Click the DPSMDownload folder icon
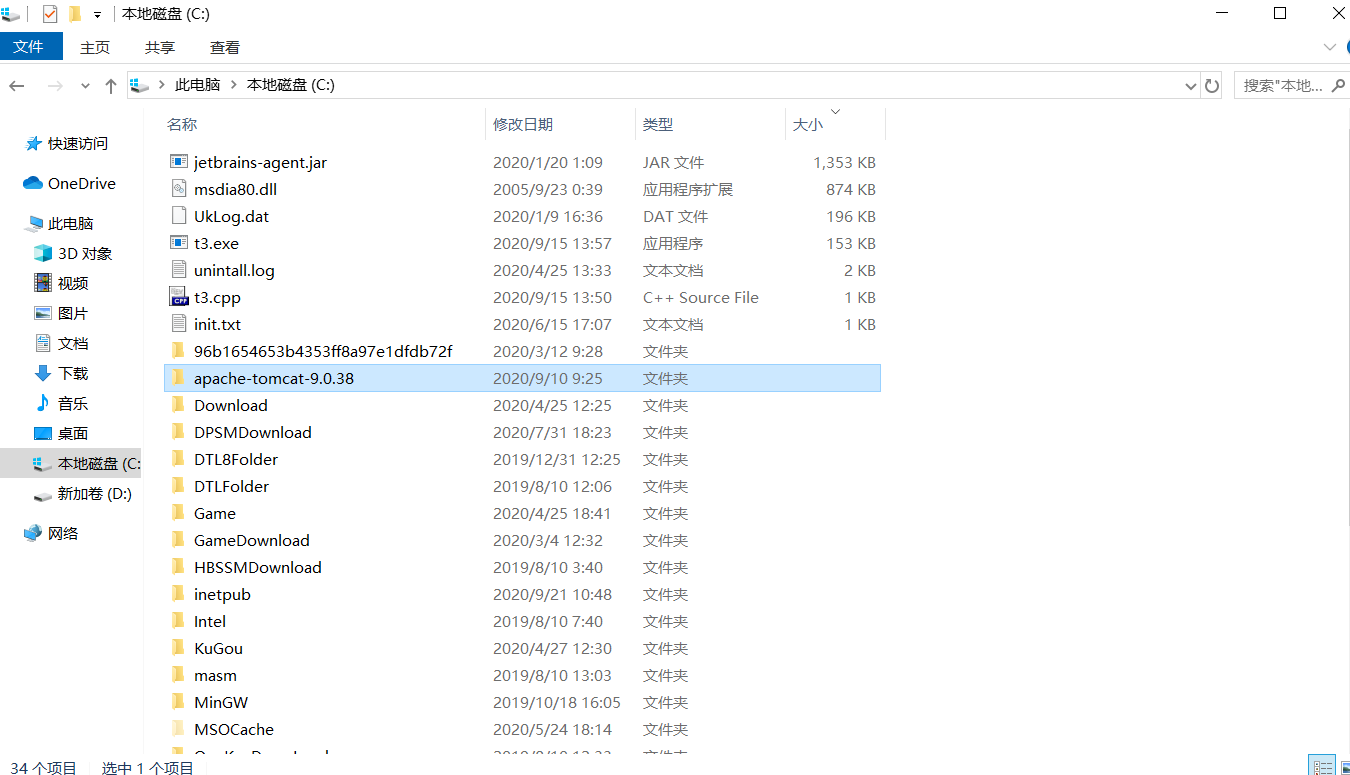The height and width of the screenshot is (775, 1350). 179,432
